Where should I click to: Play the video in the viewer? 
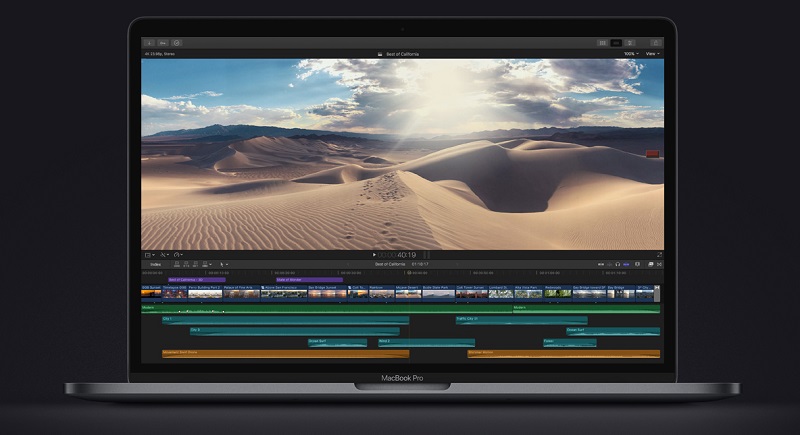coord(374,254)
